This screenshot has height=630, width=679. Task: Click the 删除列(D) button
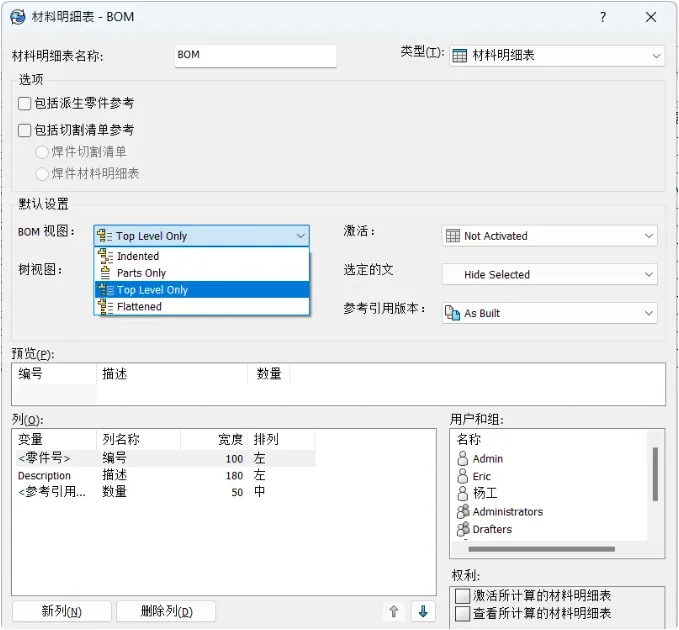tap(166, 611)
